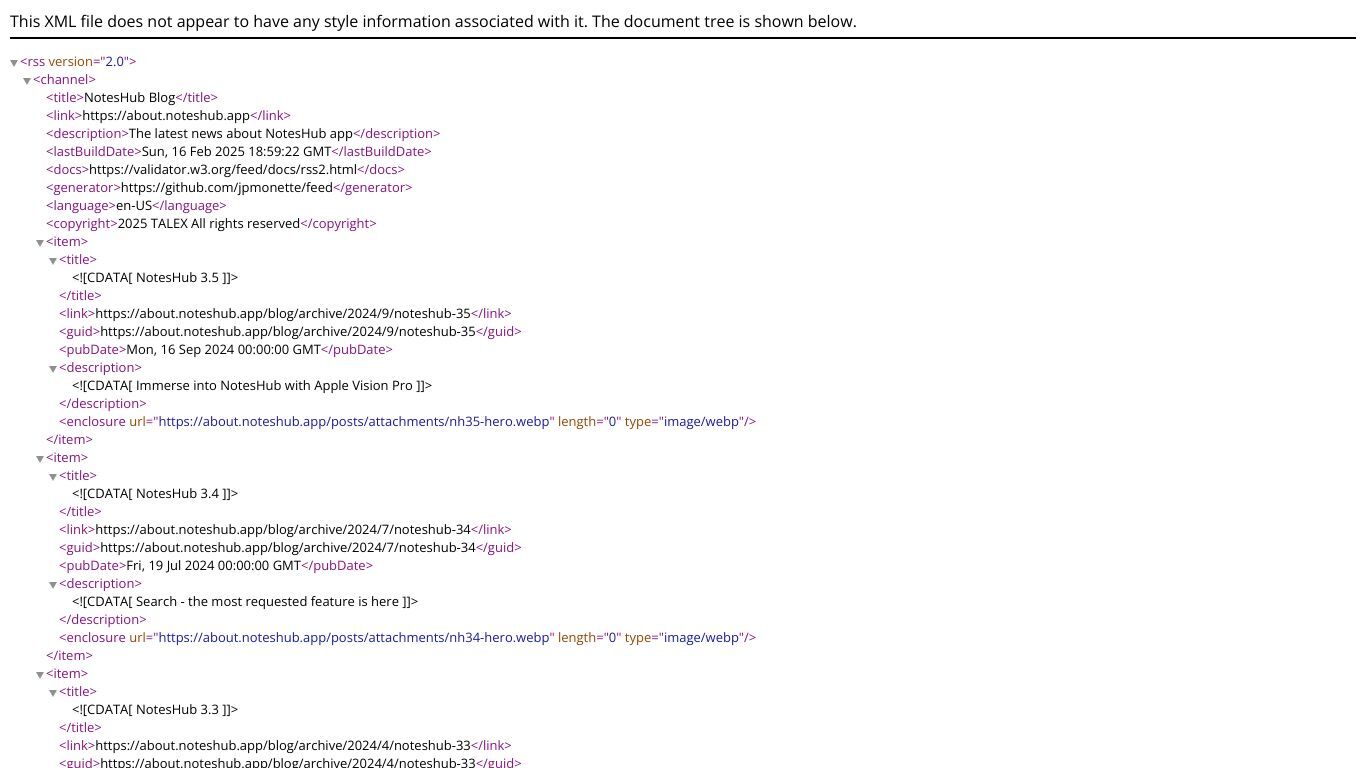Click the link tag for noteshub-33
Screen dimensions: 1366x768
tap(285, 745)
